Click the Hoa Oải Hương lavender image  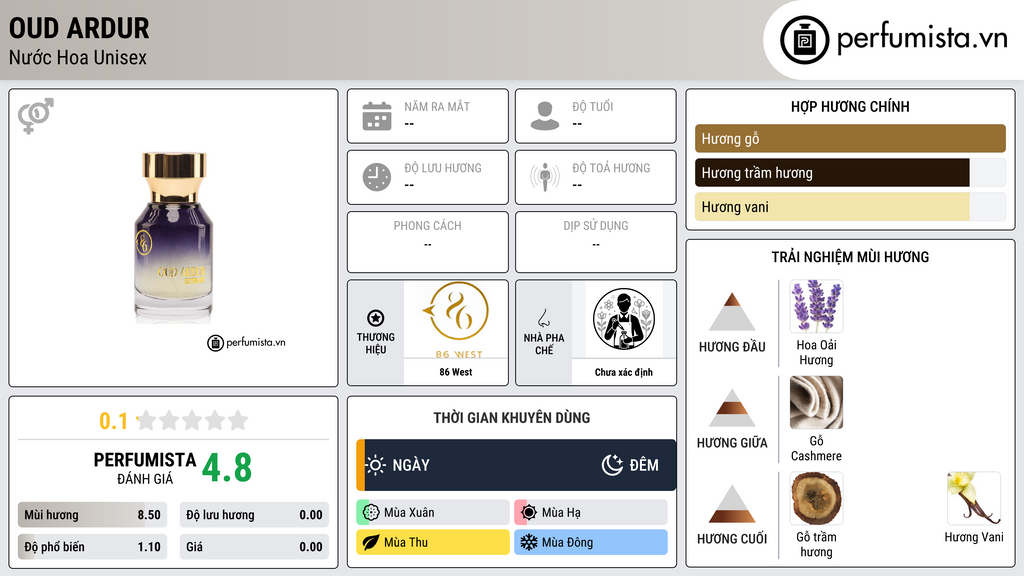[x=816, y=306]
